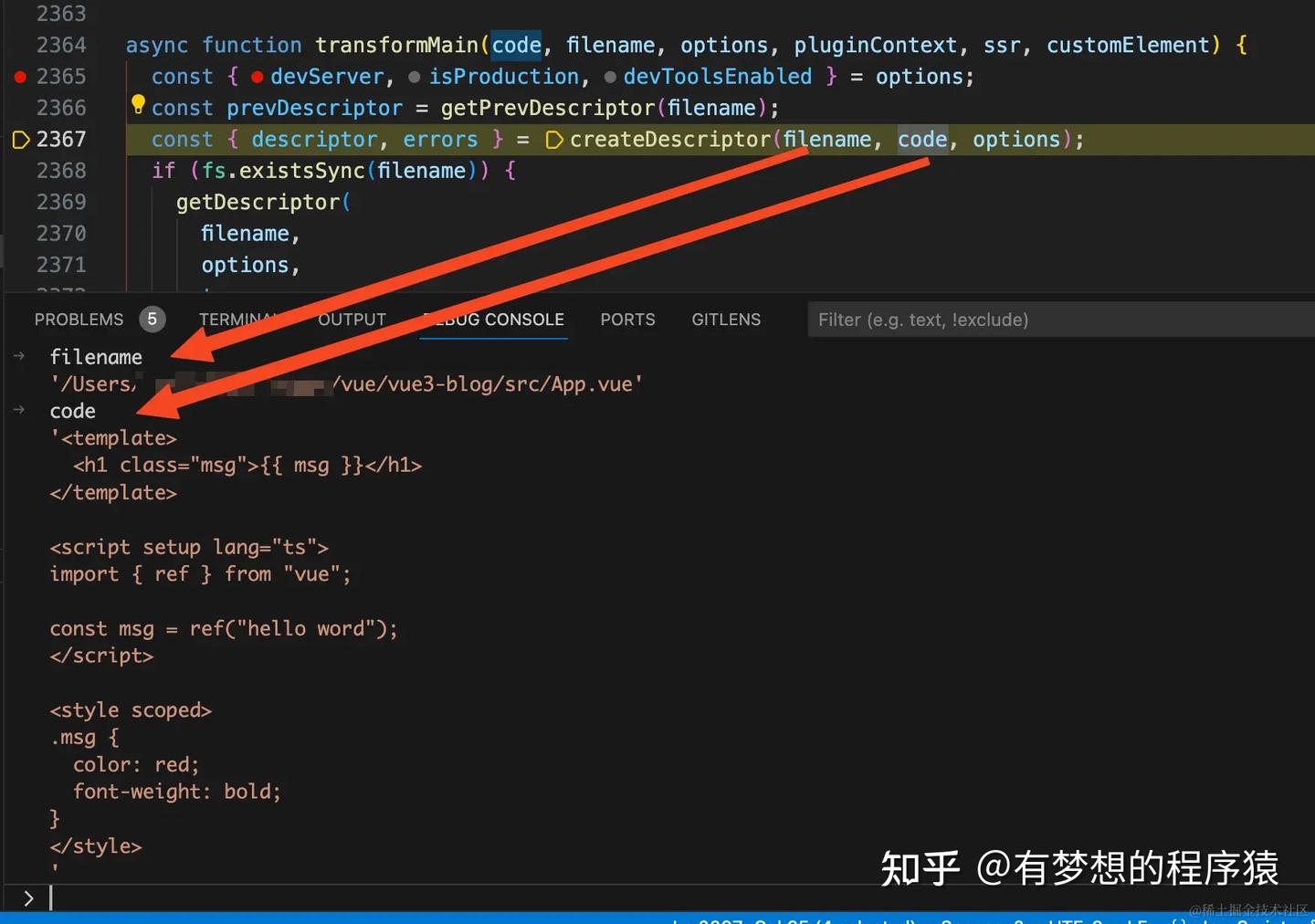This screenshot has width=1315, height=924.
Task: Toggle the red breakpoint on line 2365
Action: (x=20, y=77)
